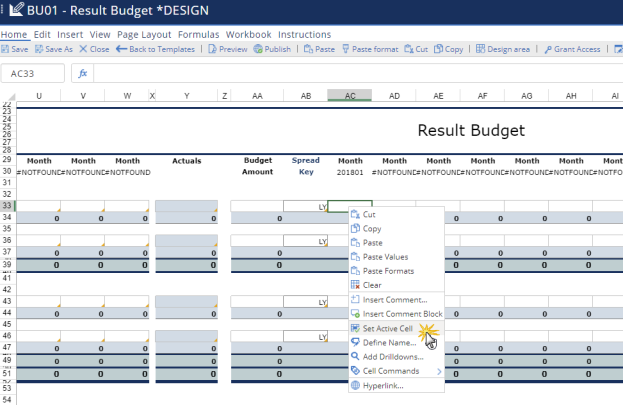Image resolution: width=623 pixels, height=405 pixels.
Task: Click the Paste format brush icon
Action: 346,49
